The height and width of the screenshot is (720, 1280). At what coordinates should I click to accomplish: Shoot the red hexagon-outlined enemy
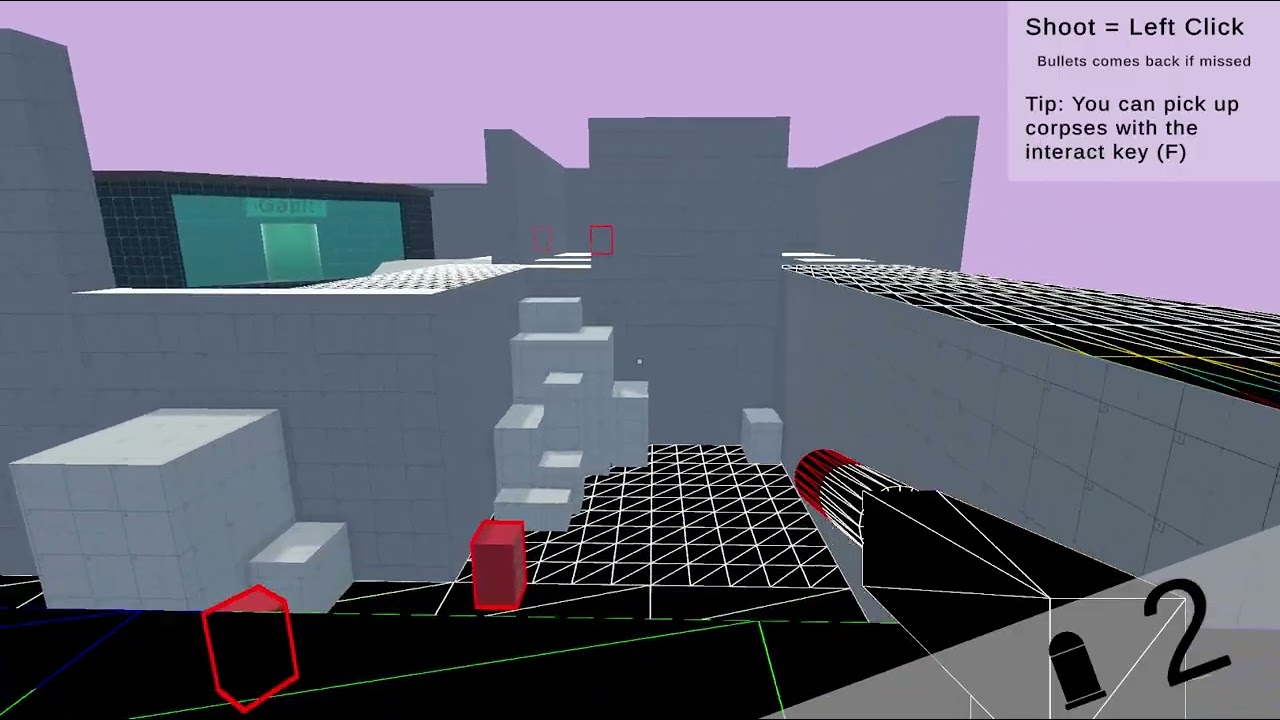(x=251, y=648)
